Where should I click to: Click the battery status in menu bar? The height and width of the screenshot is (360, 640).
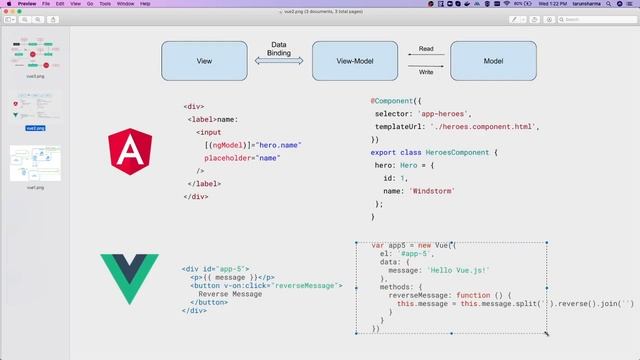tap(523, 4)
